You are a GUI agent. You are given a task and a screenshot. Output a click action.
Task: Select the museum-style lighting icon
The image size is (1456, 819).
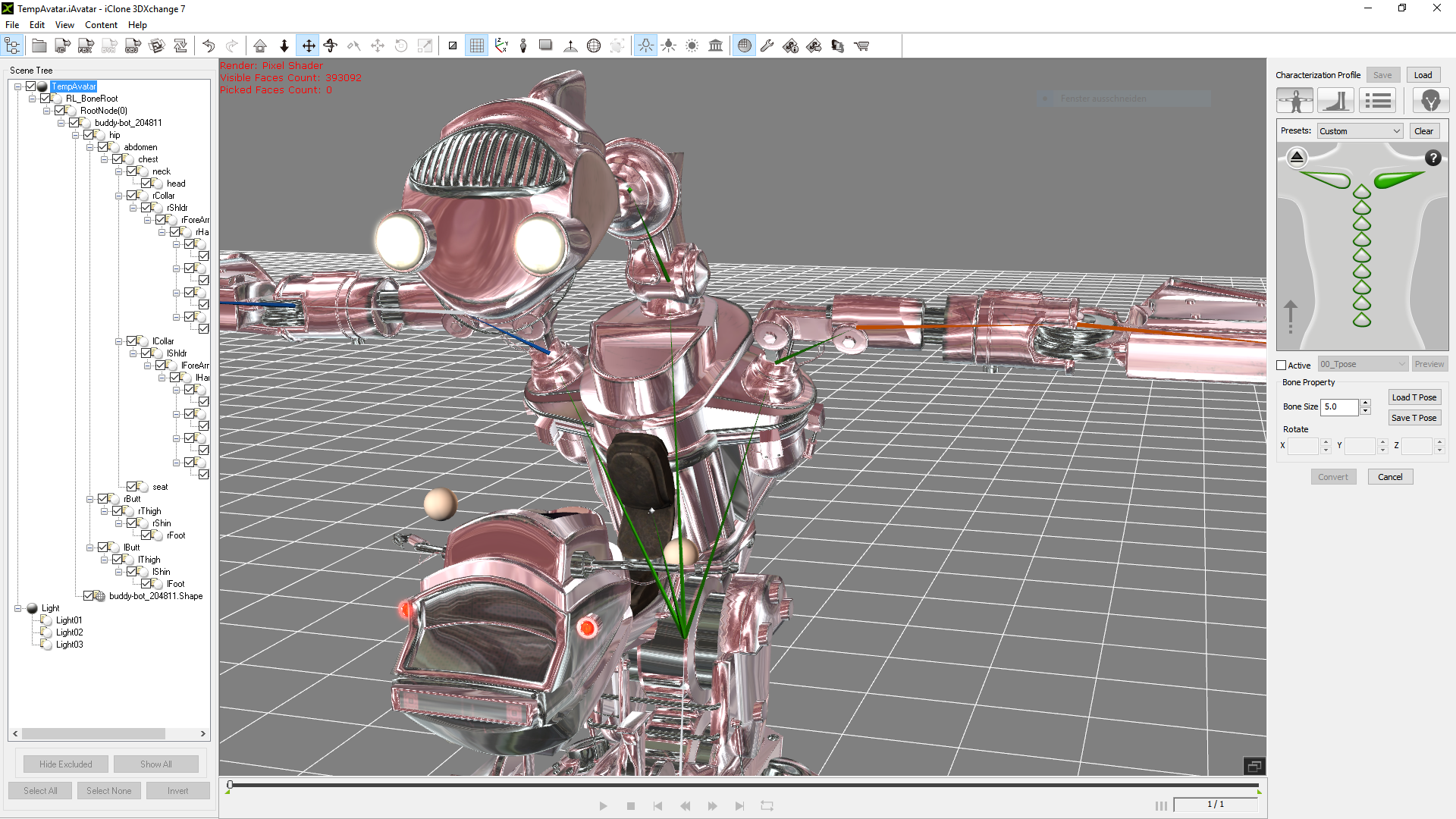coord(715,46)
